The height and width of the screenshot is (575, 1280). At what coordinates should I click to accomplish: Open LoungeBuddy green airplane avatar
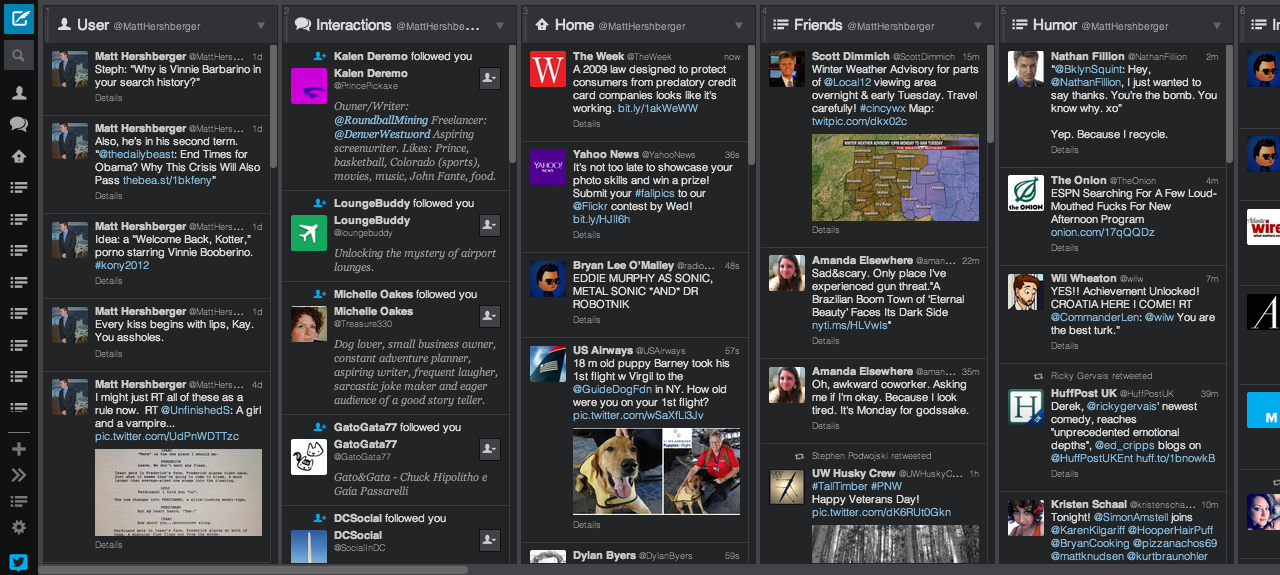pos(309,233)
